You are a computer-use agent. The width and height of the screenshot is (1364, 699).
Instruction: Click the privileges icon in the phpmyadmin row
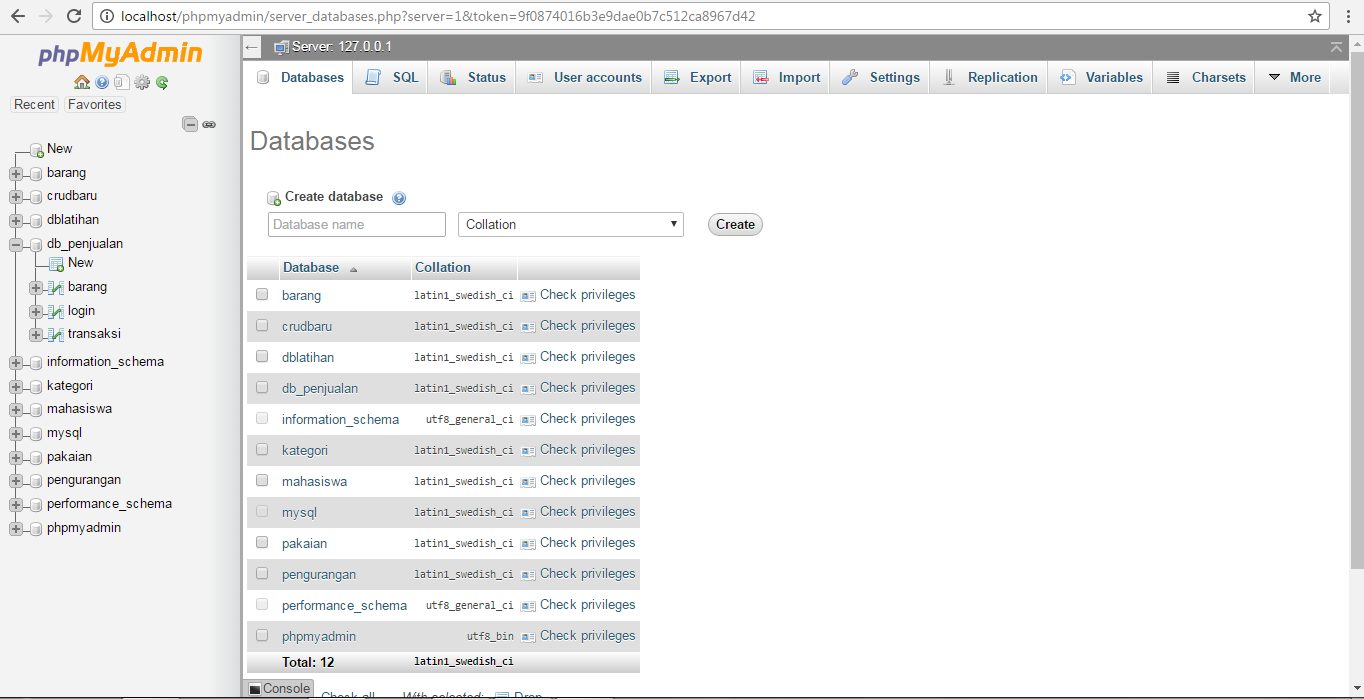pos(528,637)
